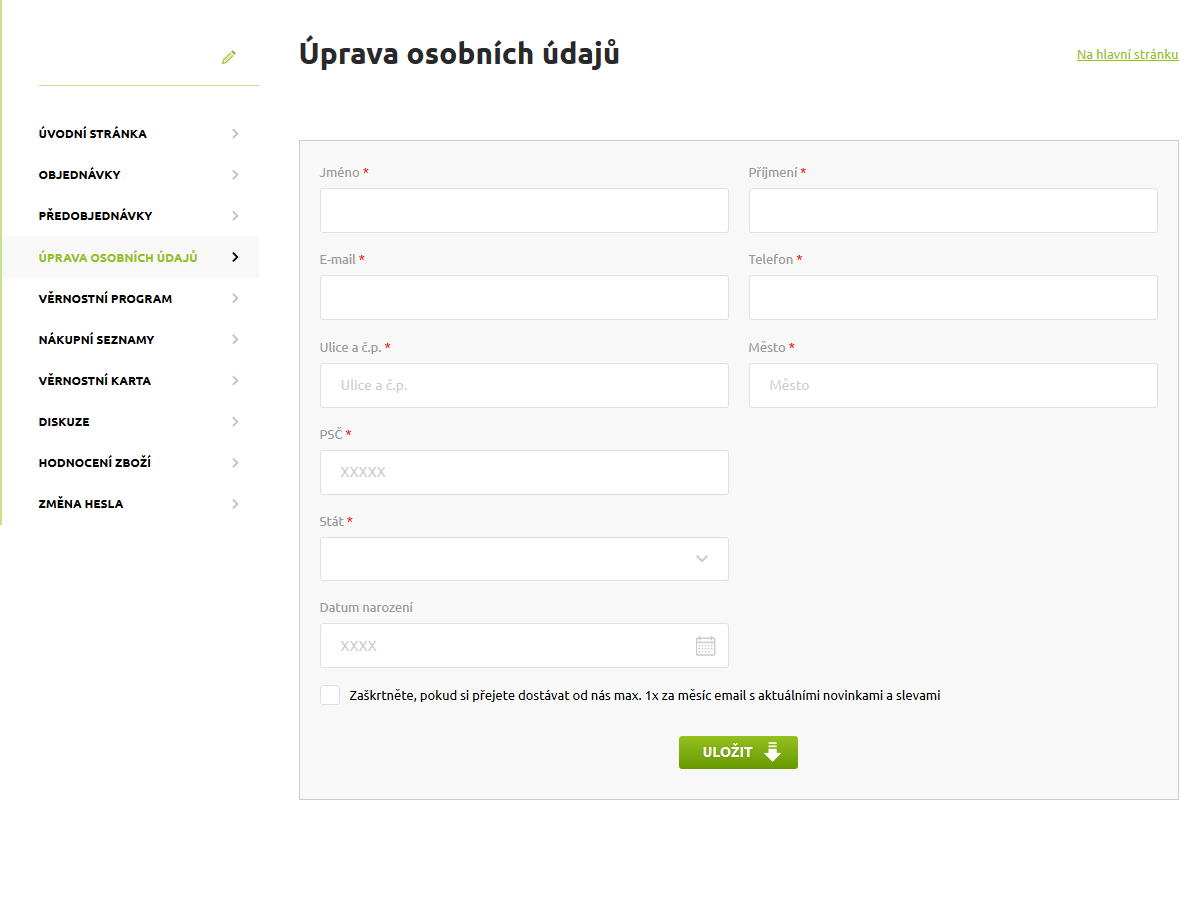The width and height of the screenshot is (1199, 901).
Task: Click the arrow beside HODNOCENÍ ZBOŽÍ
Action: (235, 462)
